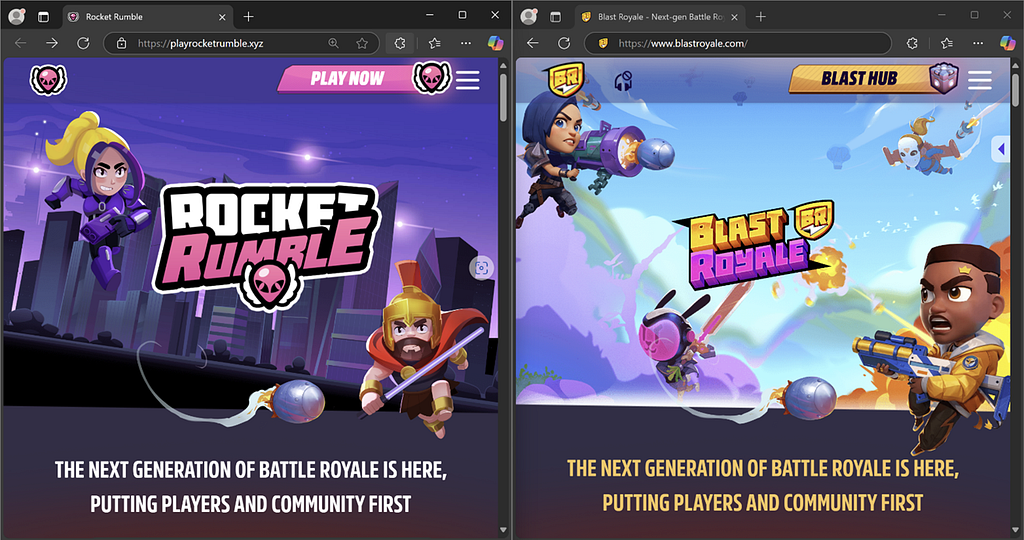Viewport: 1024px width, 540px height.
Task: Refresh the Blast Royale page
Action: click(x=564, y=43)
